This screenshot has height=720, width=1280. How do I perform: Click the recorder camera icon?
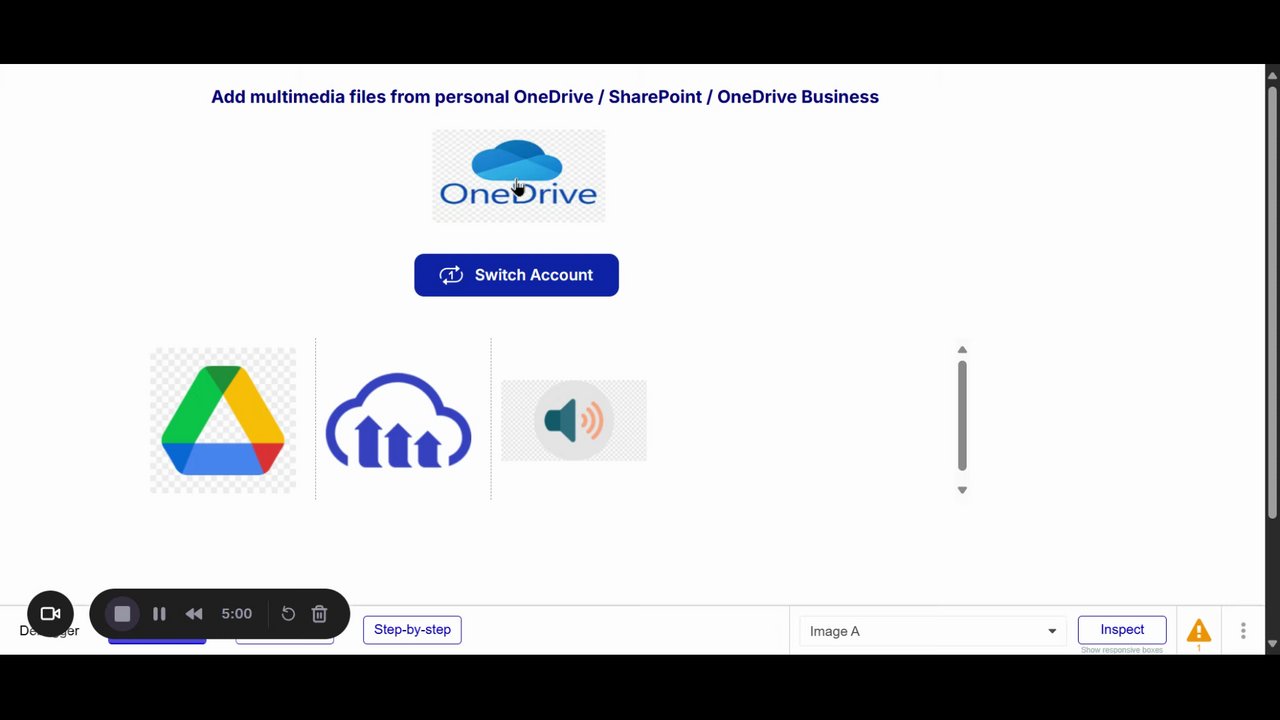click(50, 614)
